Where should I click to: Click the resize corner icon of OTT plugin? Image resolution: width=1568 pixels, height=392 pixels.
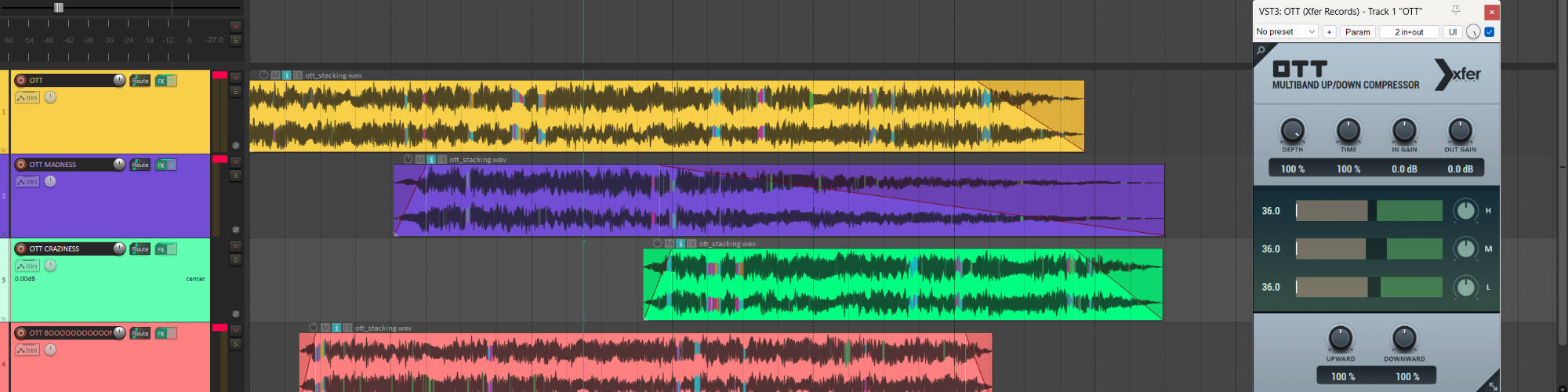(x=1493, y=385)
